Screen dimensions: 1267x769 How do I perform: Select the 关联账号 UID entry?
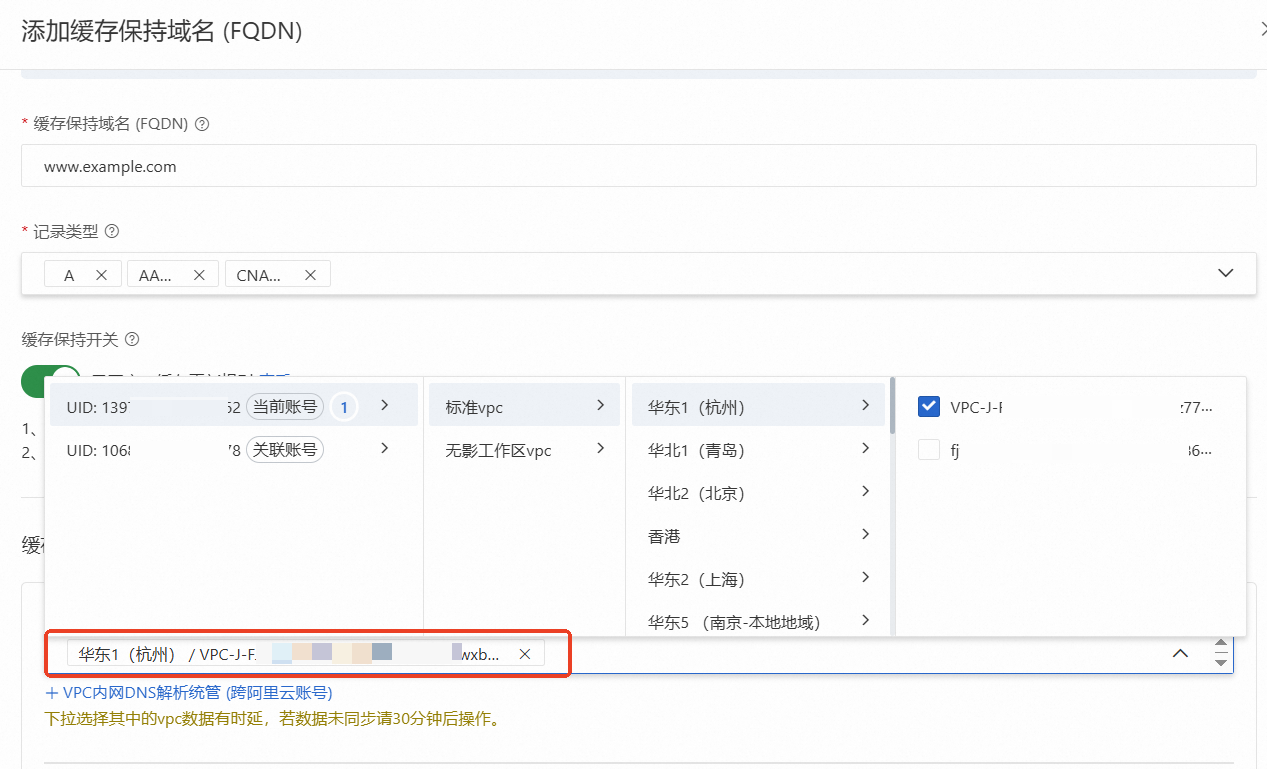coord(232,449)
